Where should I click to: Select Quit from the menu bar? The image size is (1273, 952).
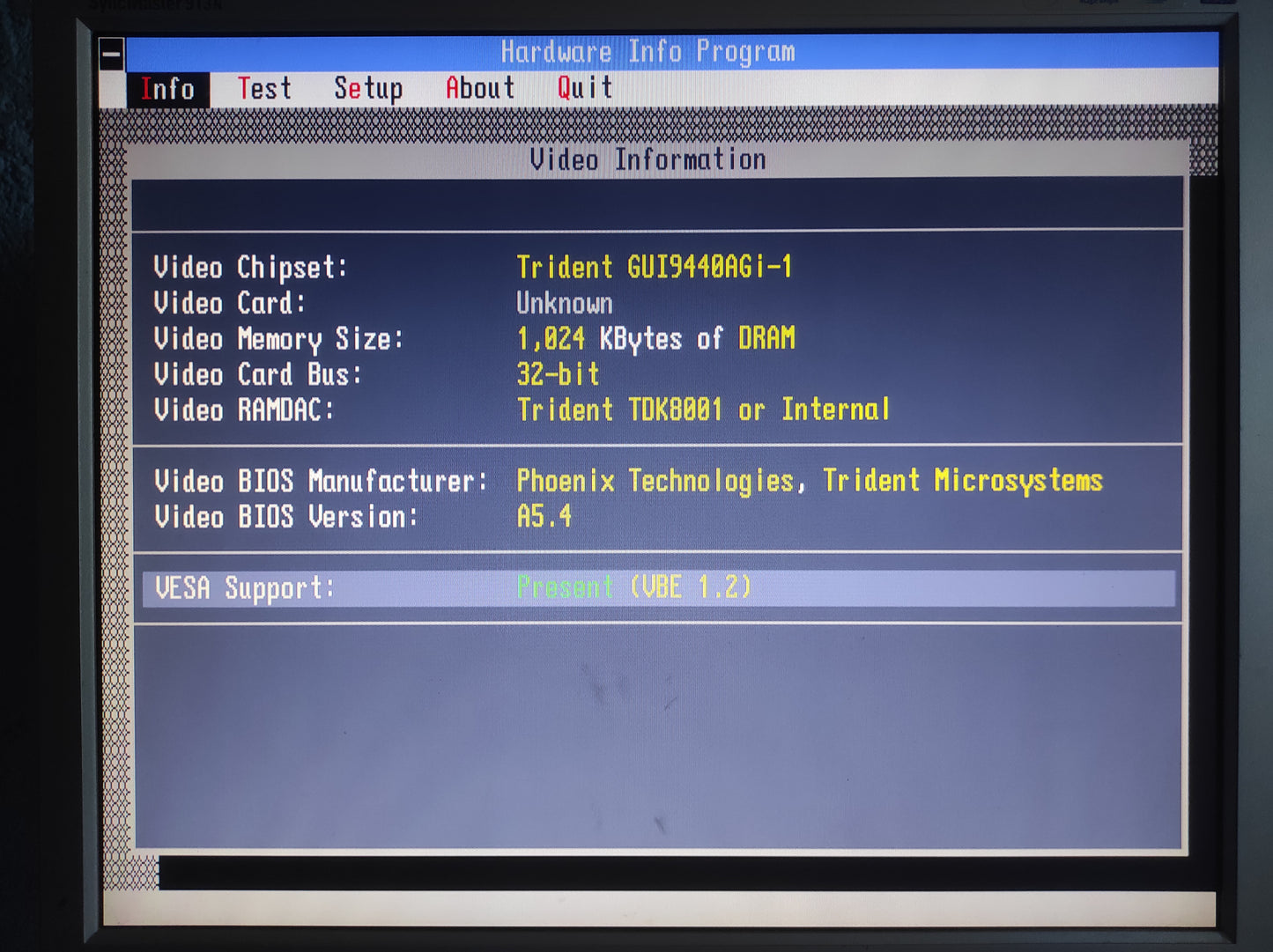click(582, 88)
